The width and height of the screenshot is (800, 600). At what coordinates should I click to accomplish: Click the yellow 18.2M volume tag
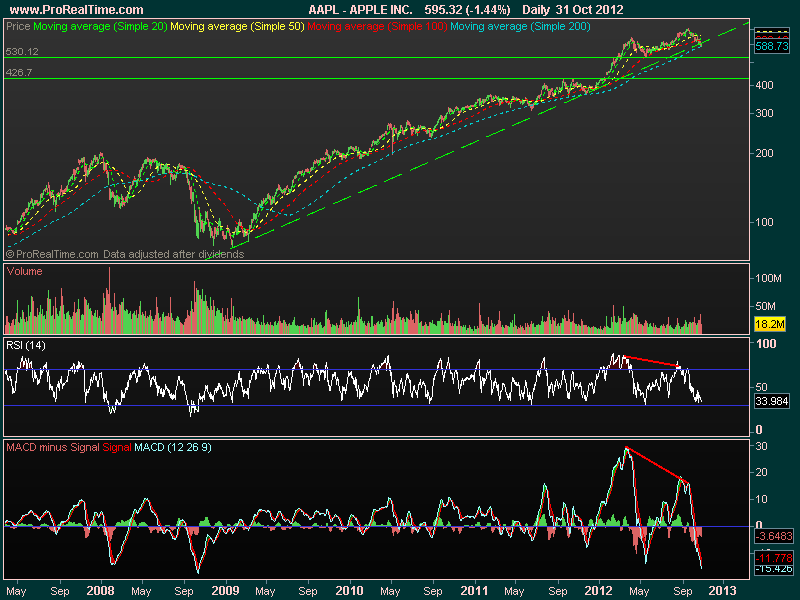(770, 324)
